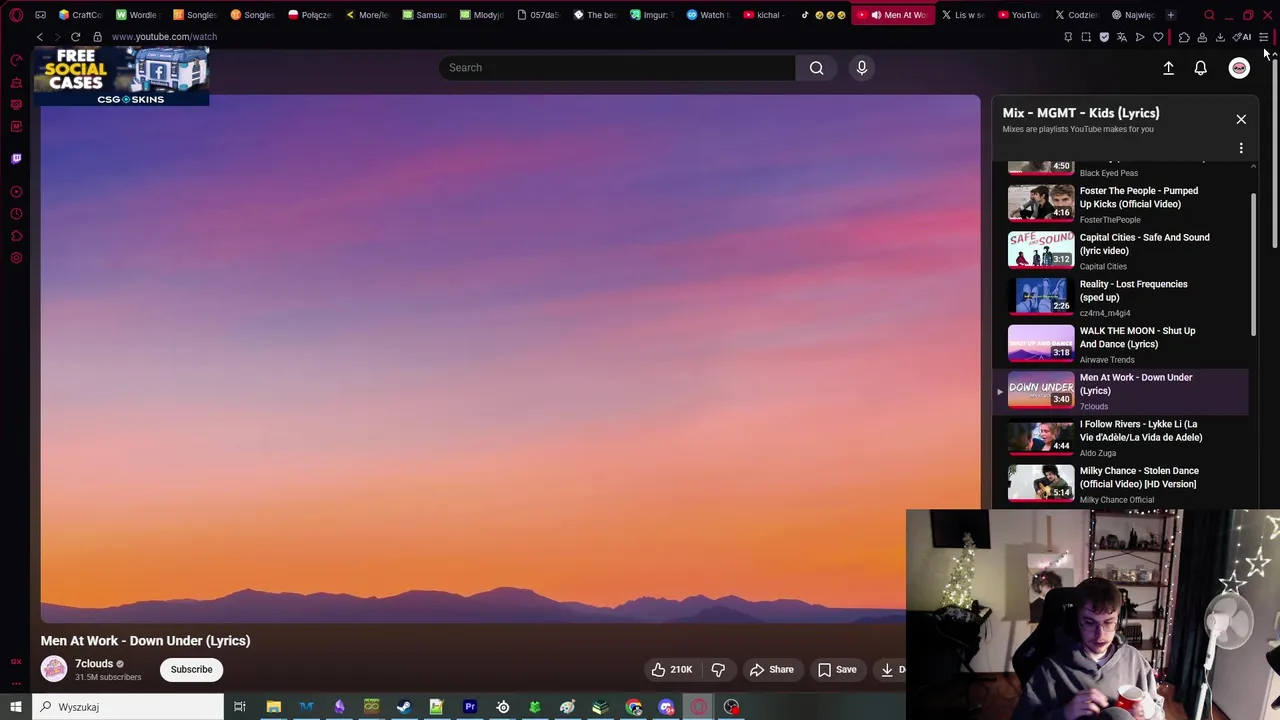The width and height of the screenshot is (1280, 720).
Task: Click the snapshot camera icon in toolbar
Action: [x=1086, y=37]
